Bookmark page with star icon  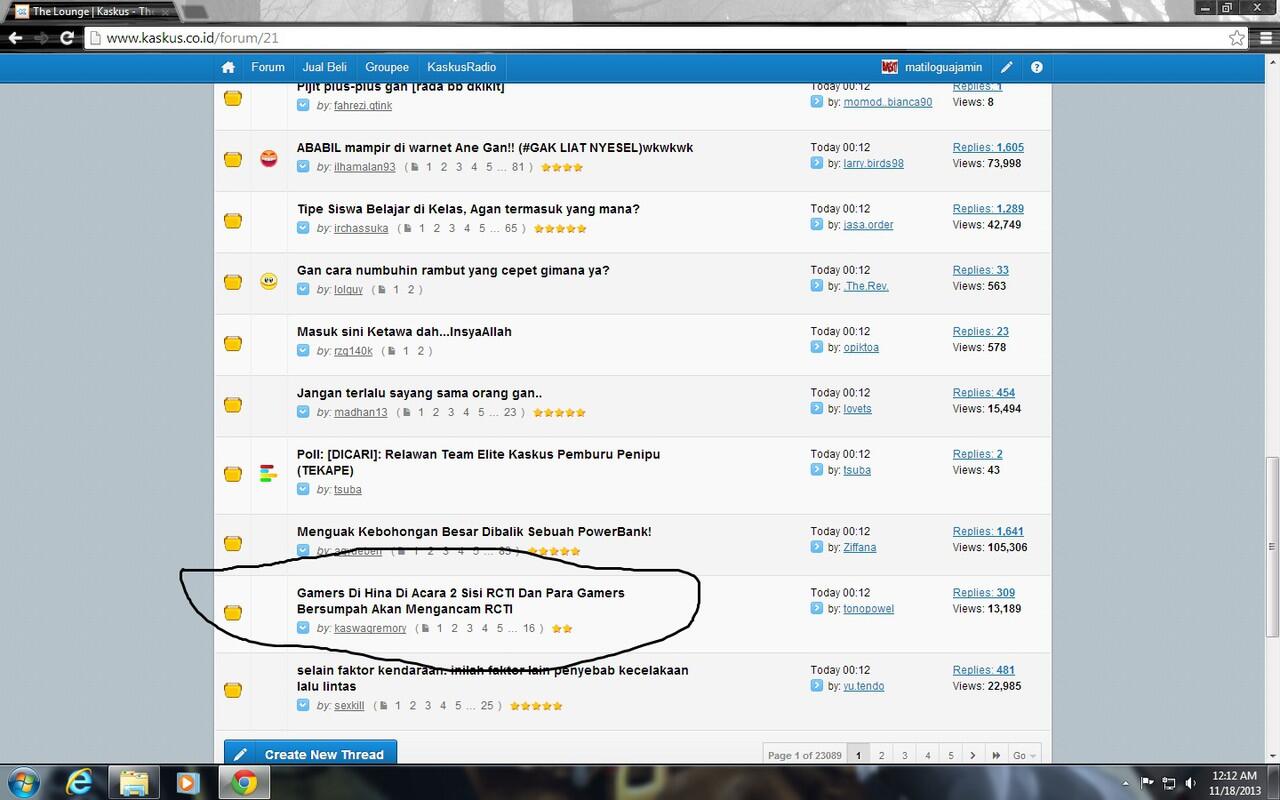pos(1237,38)
